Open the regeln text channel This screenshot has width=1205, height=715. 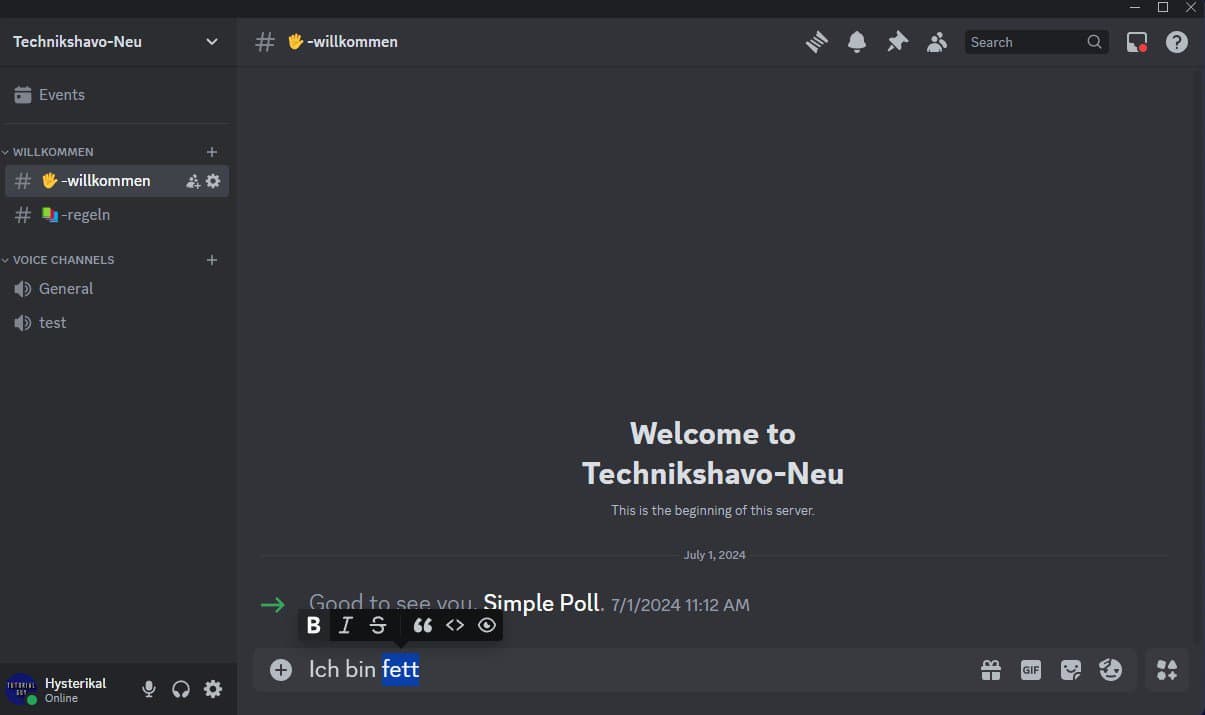click(117, 215)
